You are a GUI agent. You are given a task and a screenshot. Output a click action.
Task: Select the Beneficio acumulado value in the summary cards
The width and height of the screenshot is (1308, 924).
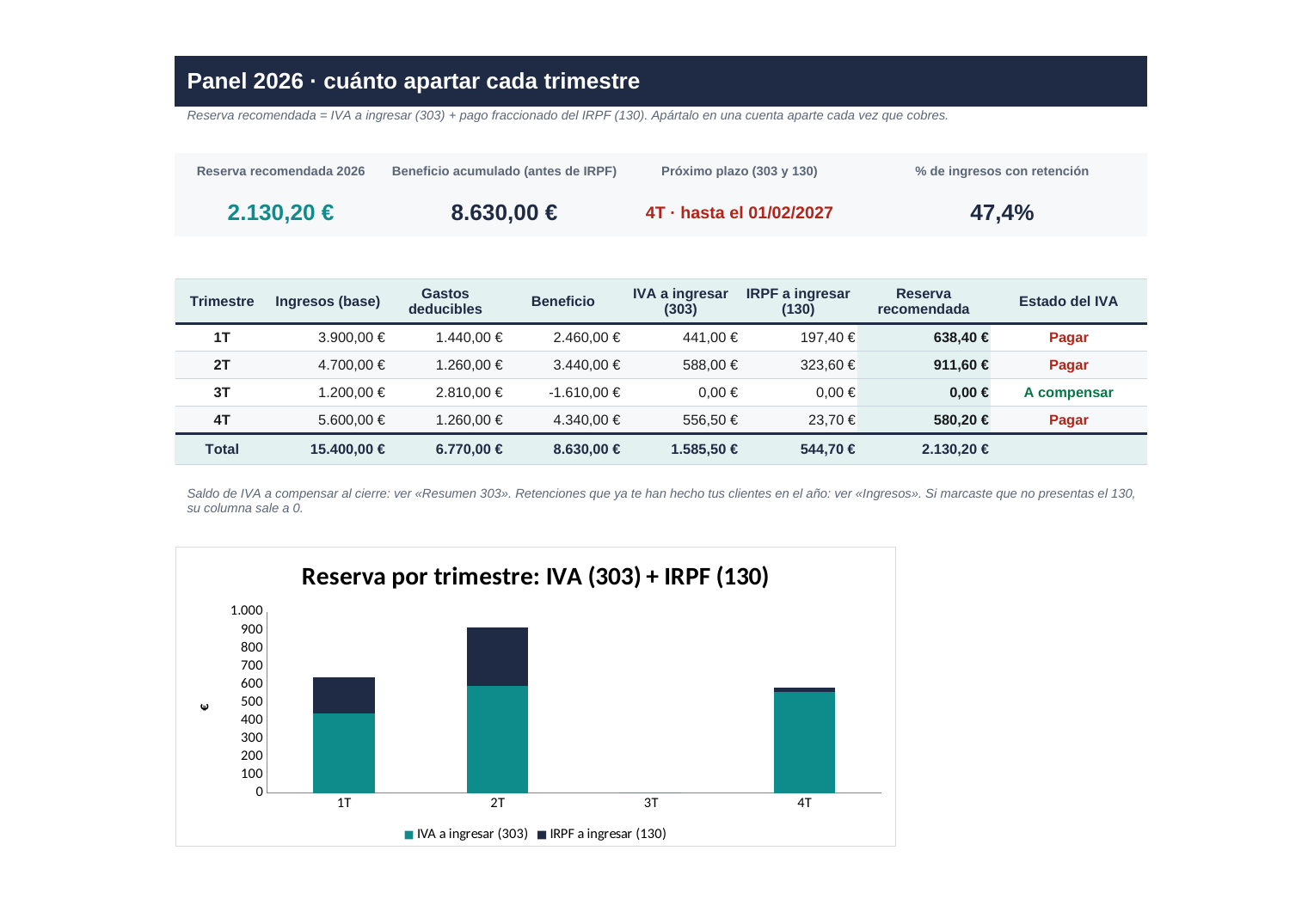pos(504,212)
